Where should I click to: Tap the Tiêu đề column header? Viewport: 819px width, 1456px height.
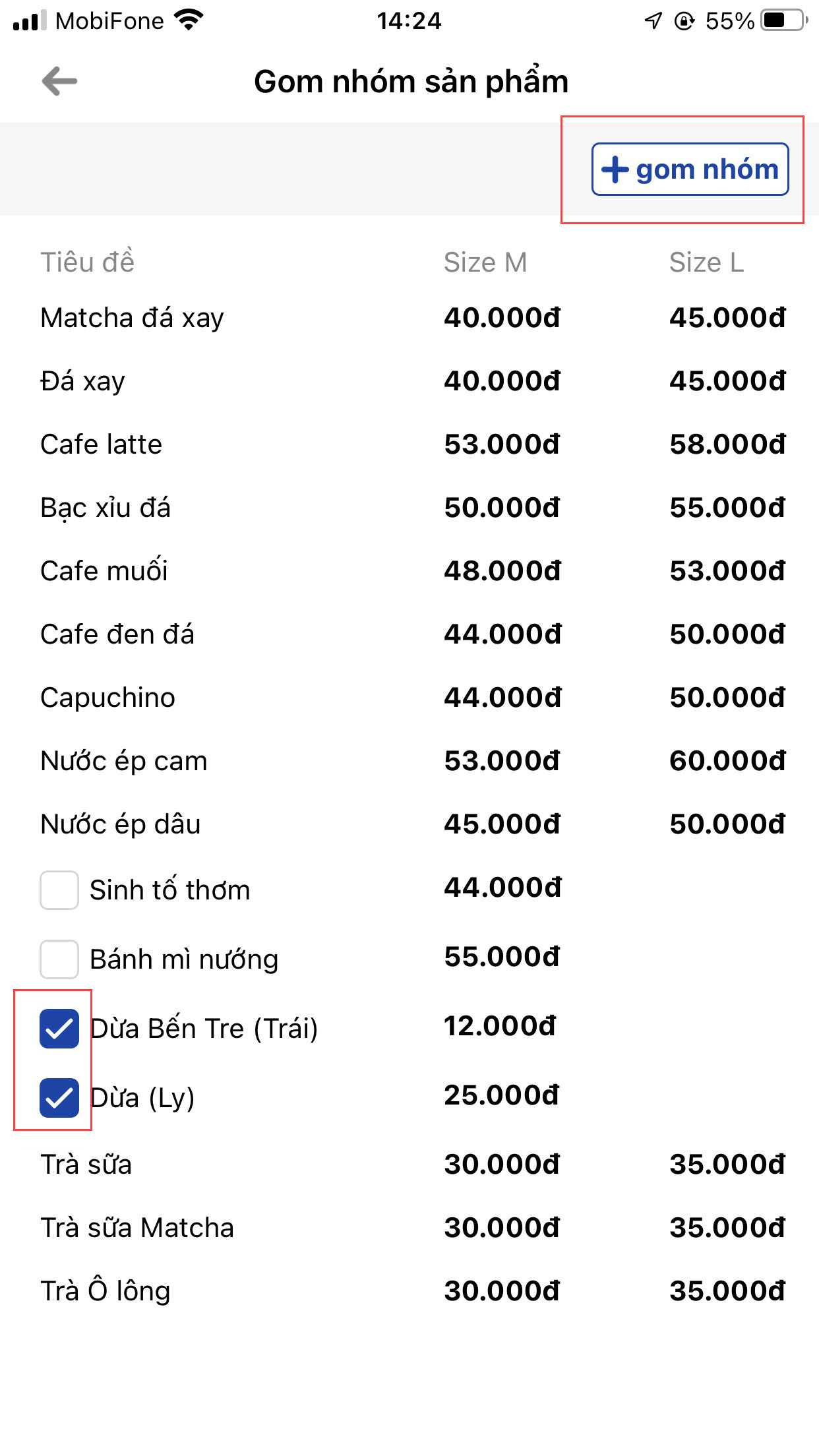[88, 262]
